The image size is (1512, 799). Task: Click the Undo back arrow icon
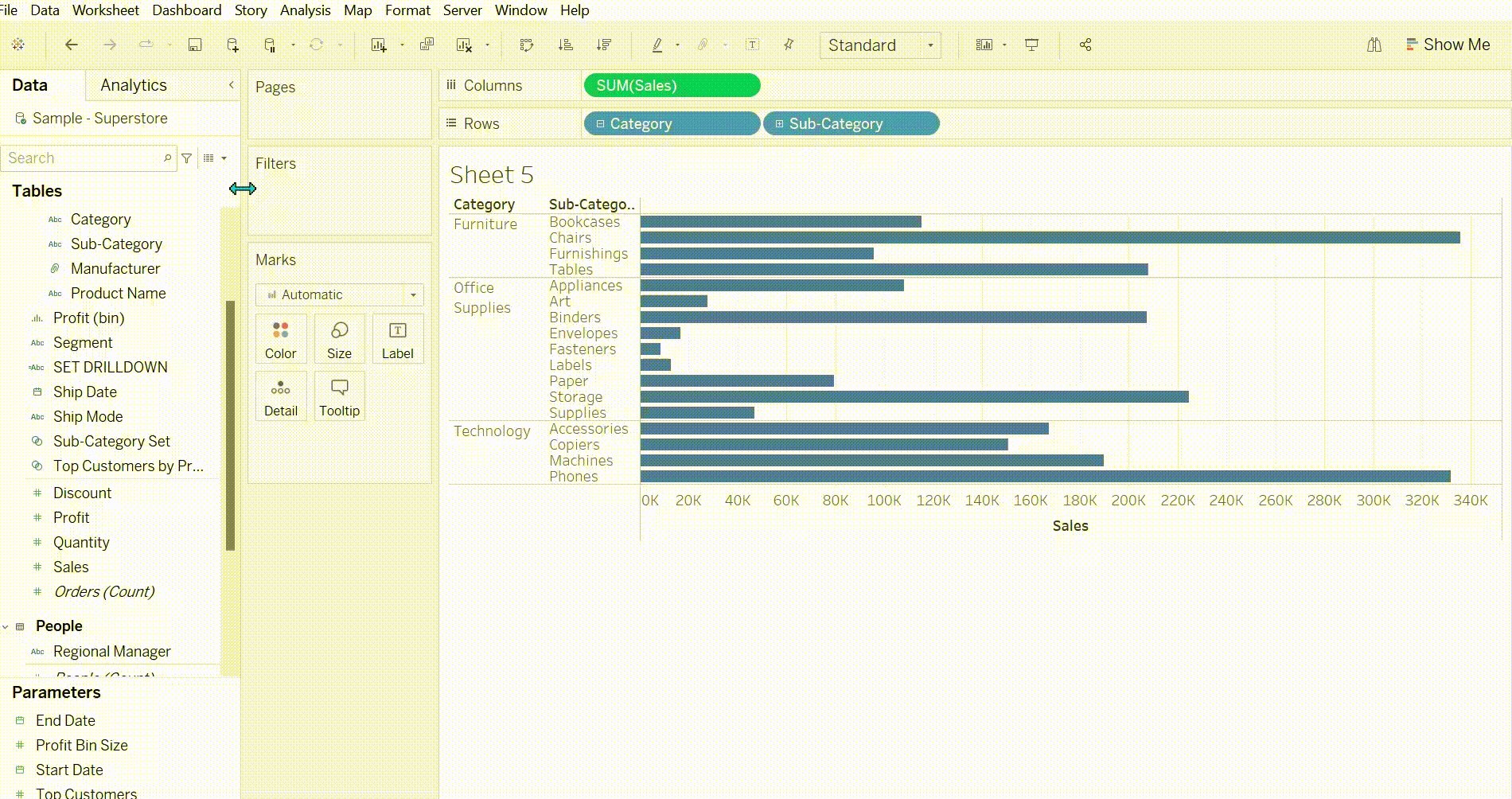[72, 45]
